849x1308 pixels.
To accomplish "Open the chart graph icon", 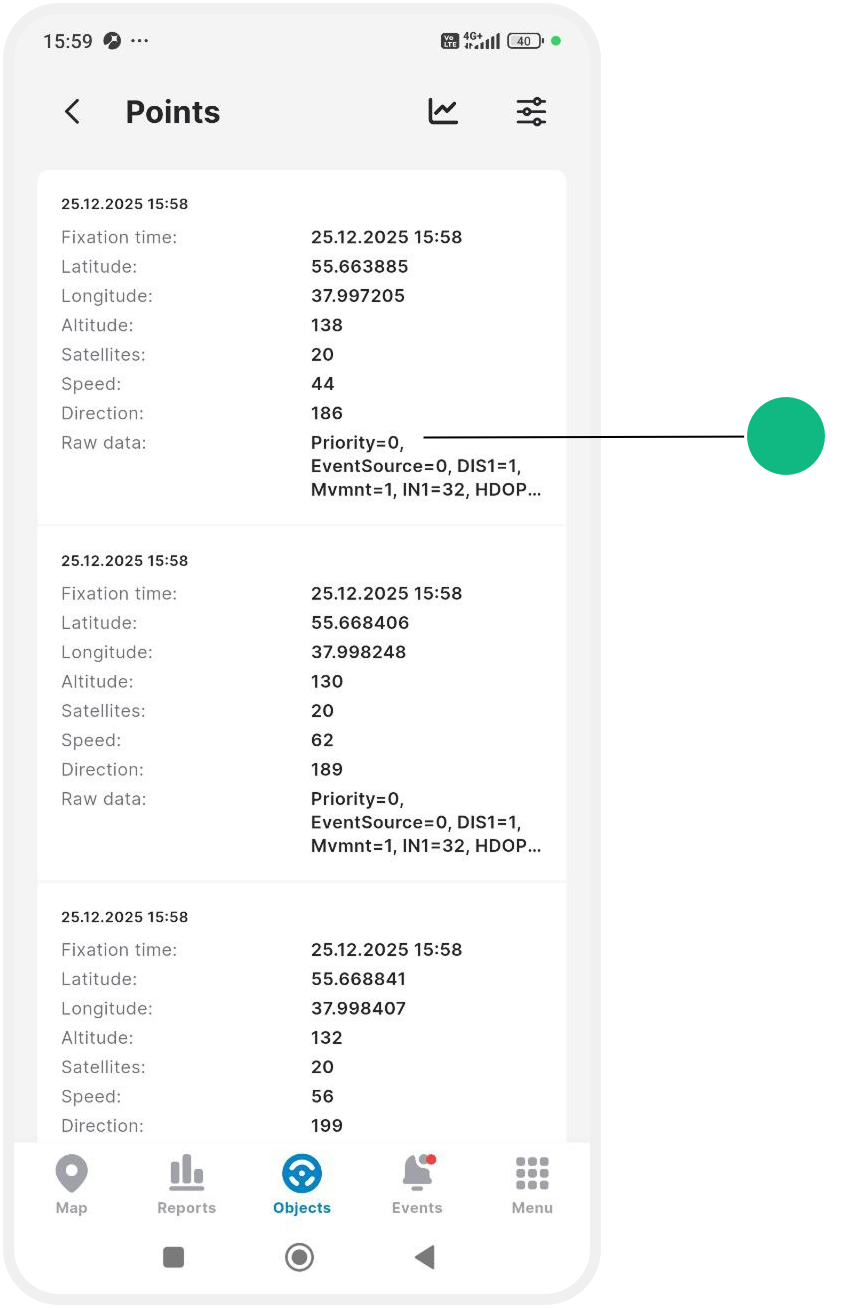I will point(443,111).
